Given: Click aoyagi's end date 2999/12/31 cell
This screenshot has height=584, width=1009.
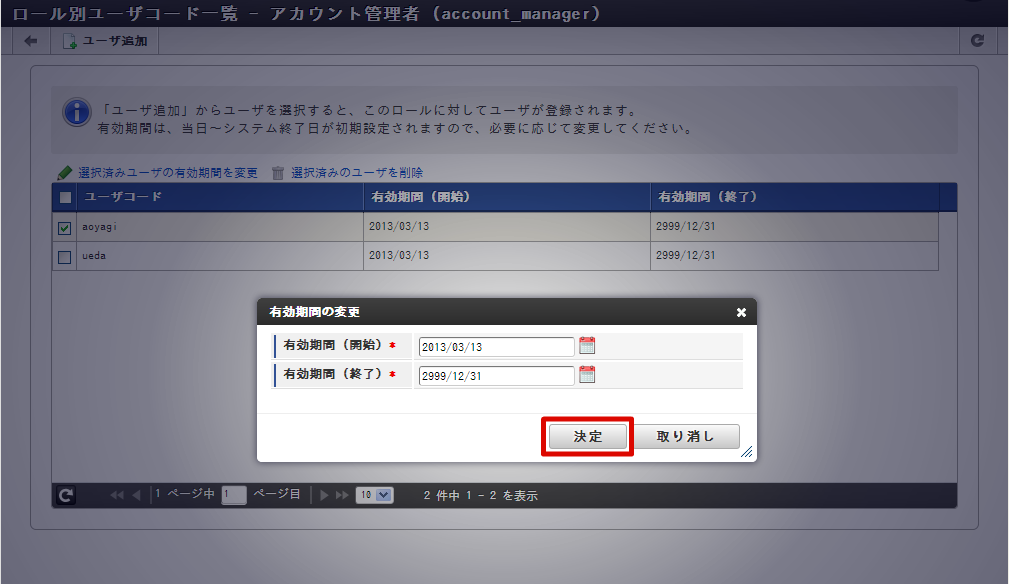Looking at the screenshot, I should coord(795,227).
